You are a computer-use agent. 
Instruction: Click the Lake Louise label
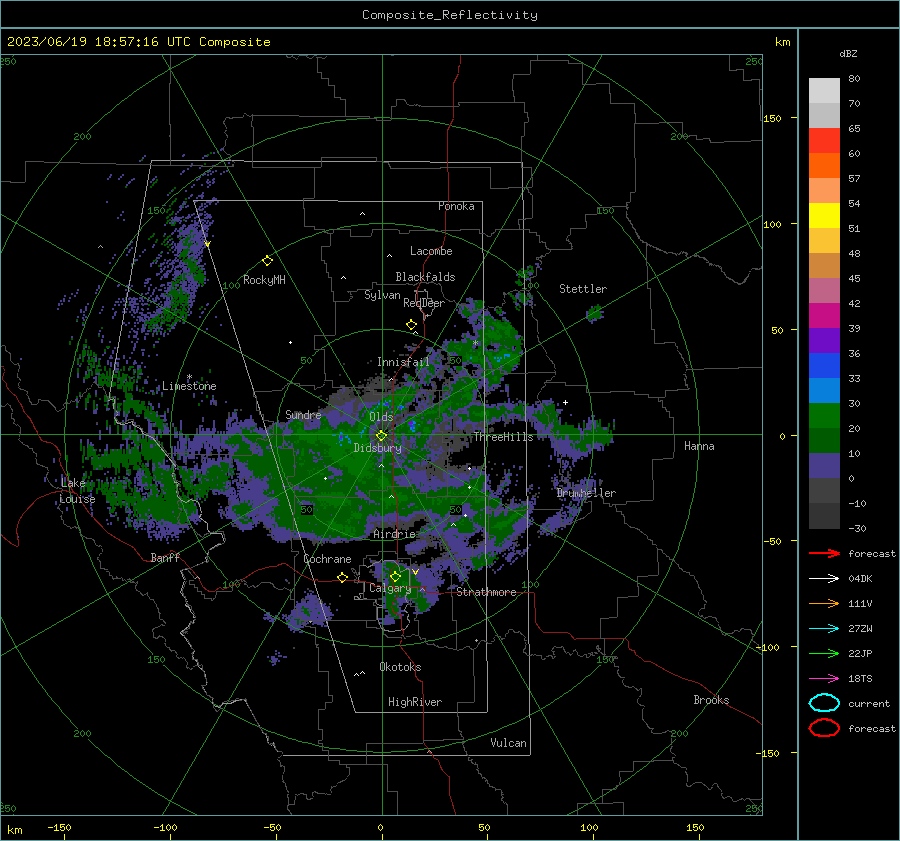pos(77,491)
